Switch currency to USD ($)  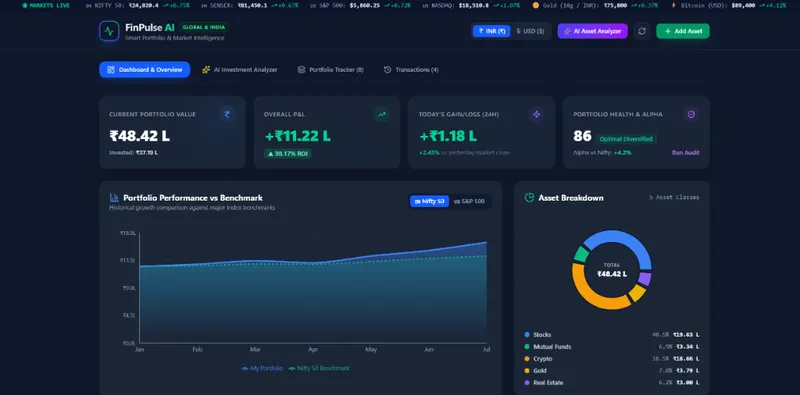(531, 31)
